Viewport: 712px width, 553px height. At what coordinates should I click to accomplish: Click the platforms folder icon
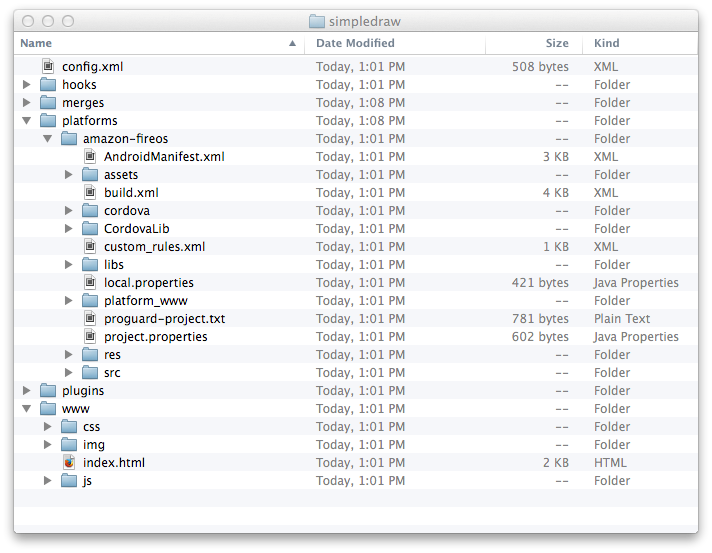click(x=48, y=120)
